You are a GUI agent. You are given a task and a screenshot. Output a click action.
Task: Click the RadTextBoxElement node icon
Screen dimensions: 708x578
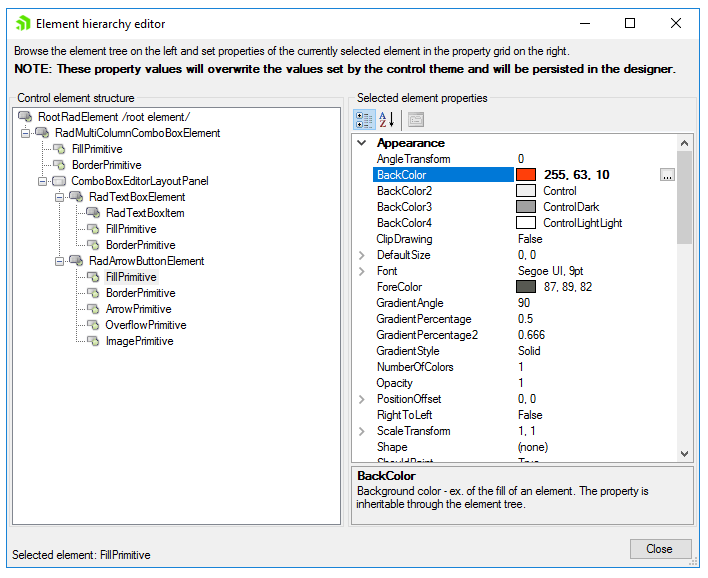[76, 197]
